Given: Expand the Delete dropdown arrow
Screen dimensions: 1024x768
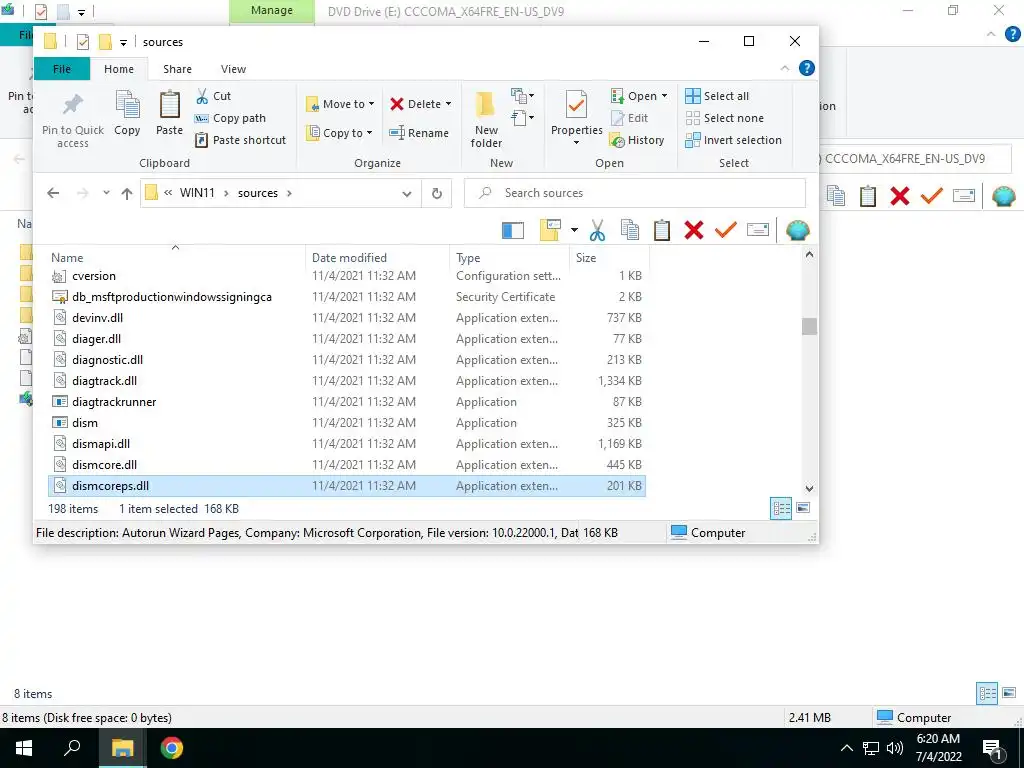Looking at the screenshot, I should [x=448, y=104].
